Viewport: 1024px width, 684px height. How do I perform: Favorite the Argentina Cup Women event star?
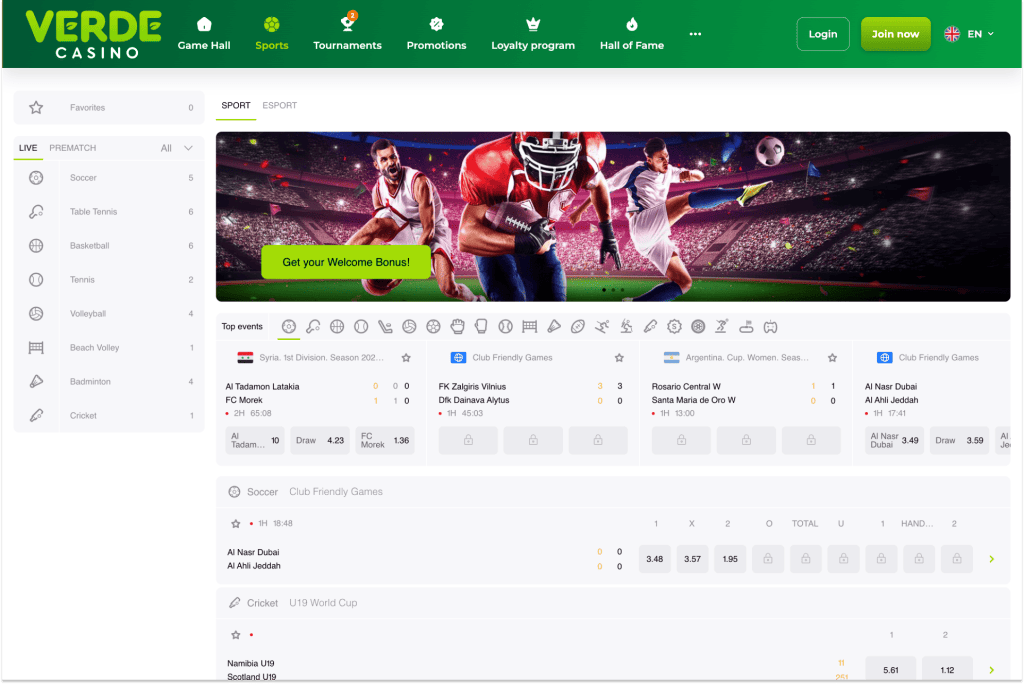coord(833,358)
